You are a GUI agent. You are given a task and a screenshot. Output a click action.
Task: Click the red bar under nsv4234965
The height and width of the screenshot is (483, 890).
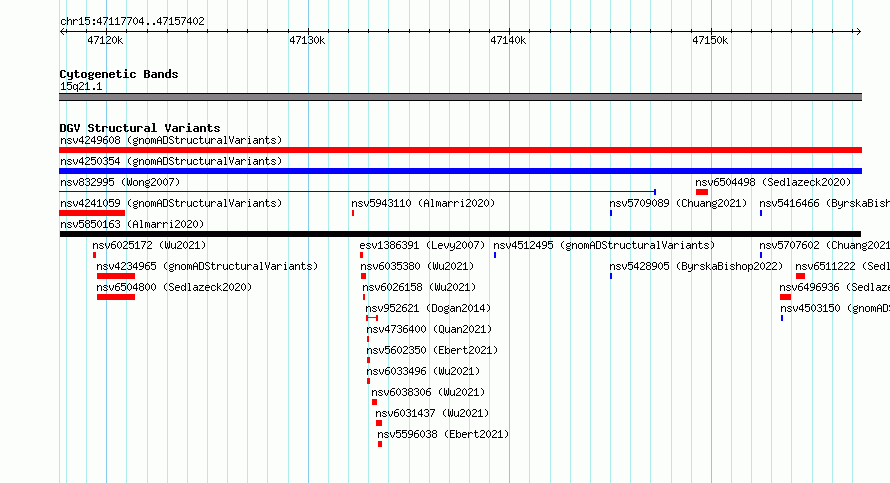tap(116, 276)
